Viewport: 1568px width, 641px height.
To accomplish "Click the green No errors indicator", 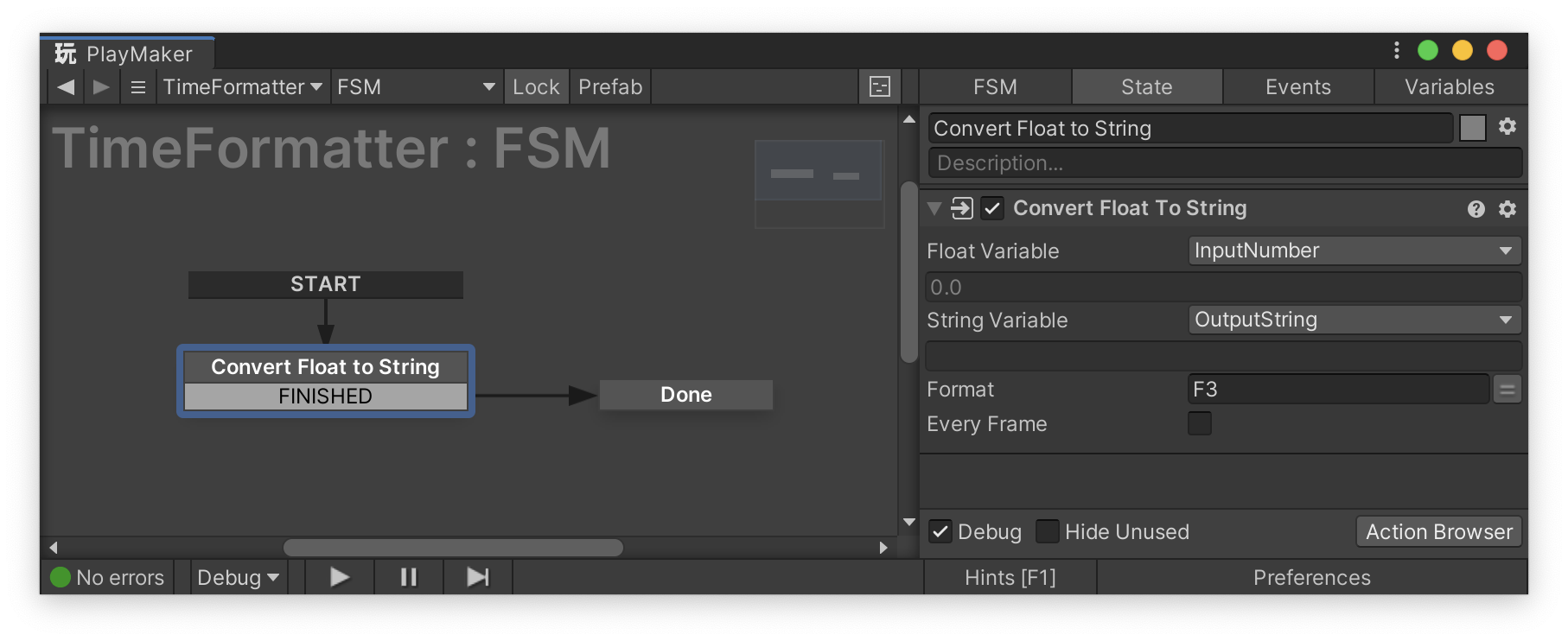I will point(61,577).
